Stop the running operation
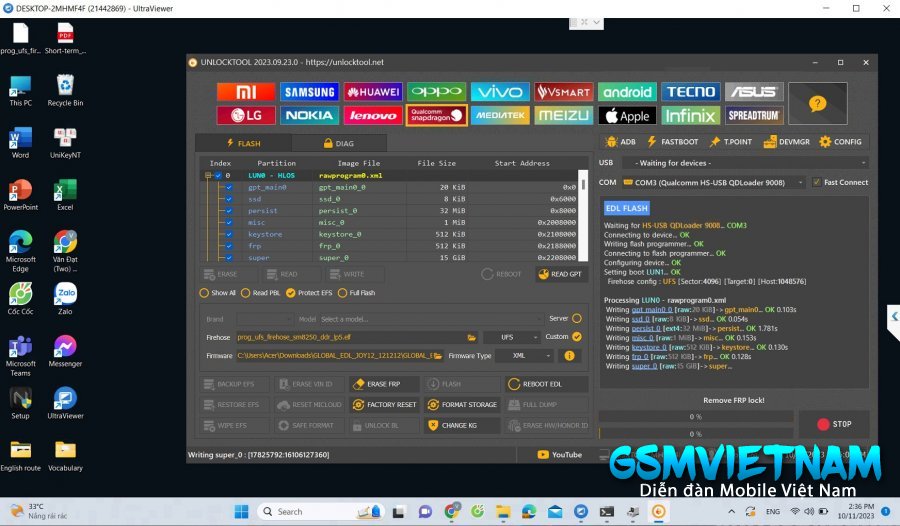Screen dimensions: 900x526 (x=834, y=424)
